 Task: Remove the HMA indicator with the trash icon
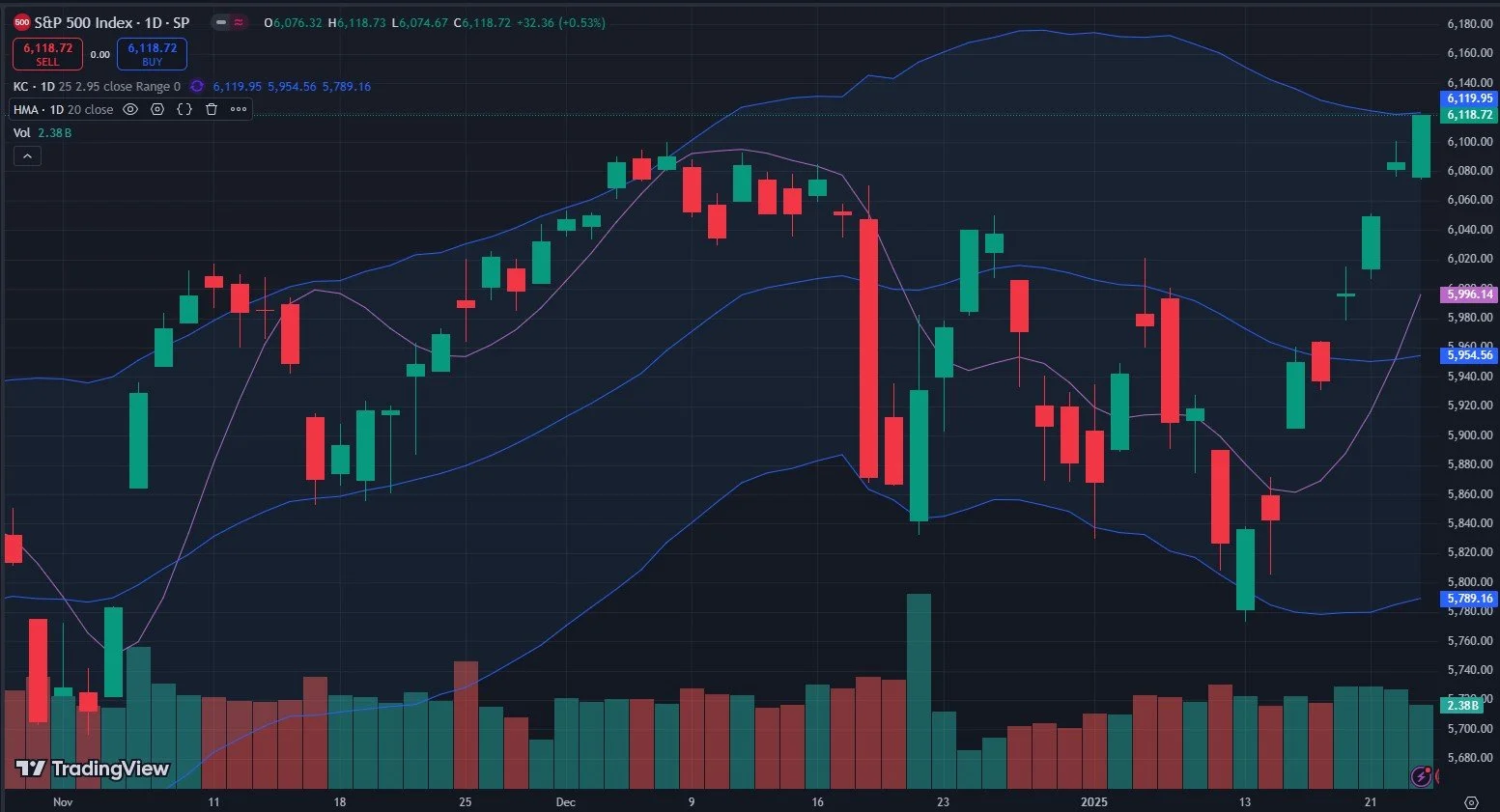click(x=212, y=110)
